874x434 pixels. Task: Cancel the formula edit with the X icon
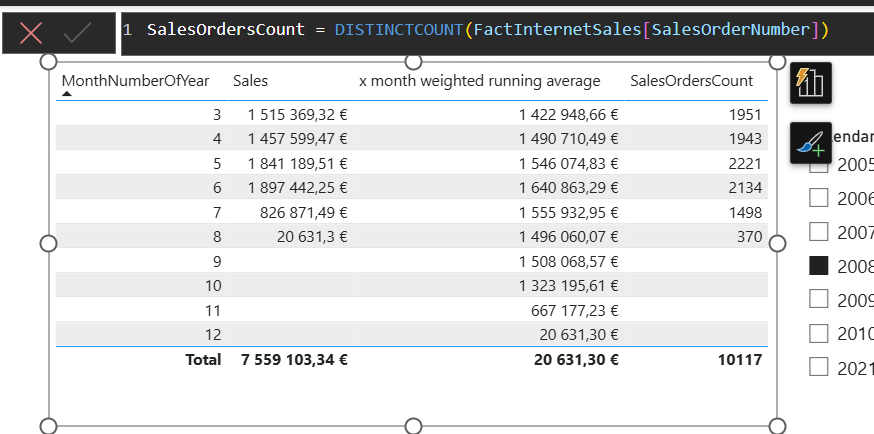click(31, 33)
